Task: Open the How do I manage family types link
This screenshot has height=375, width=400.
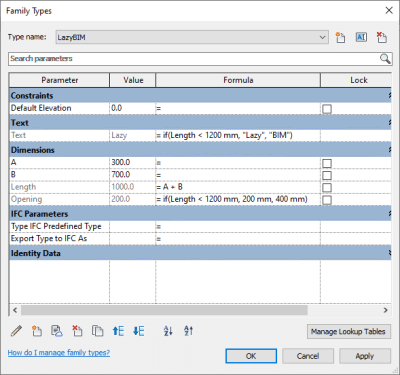Action: click(59, 353)
